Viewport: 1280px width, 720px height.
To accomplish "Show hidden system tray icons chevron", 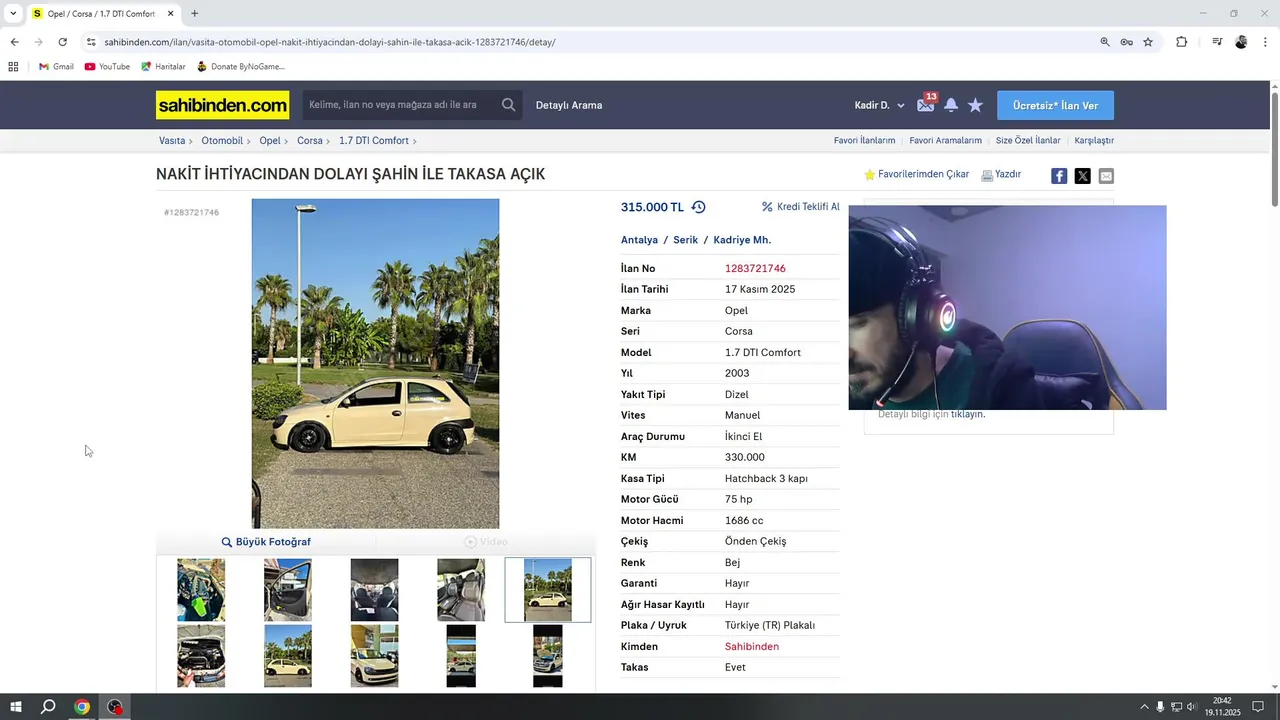I will [1144, 707].
